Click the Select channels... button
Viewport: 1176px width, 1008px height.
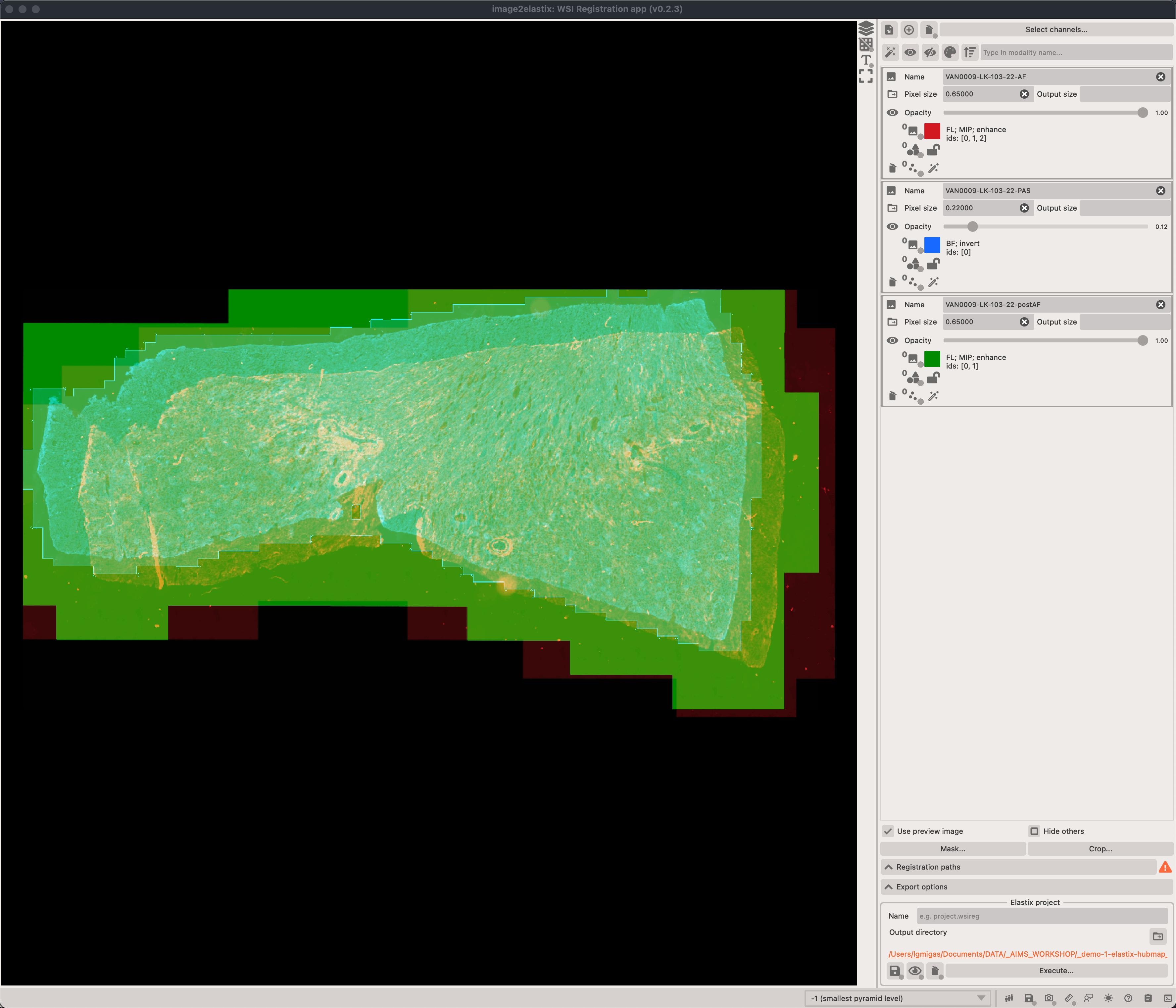1056,29
